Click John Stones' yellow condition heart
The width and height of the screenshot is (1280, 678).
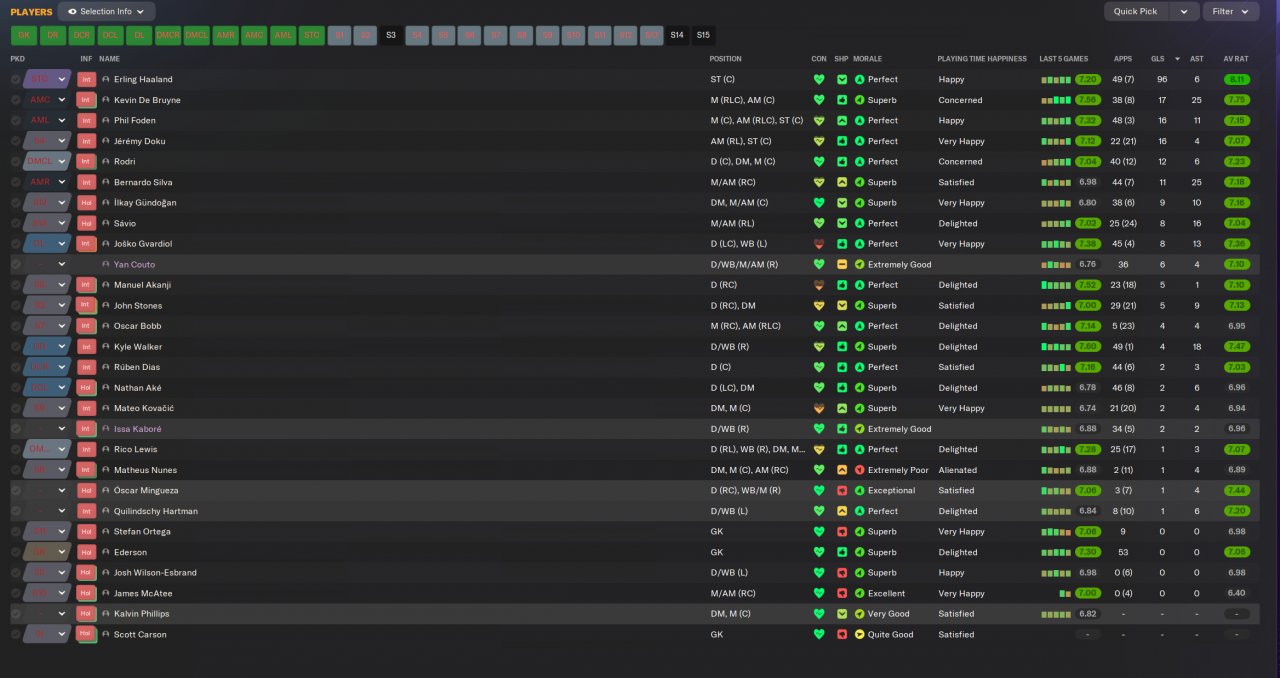point(819,305)
